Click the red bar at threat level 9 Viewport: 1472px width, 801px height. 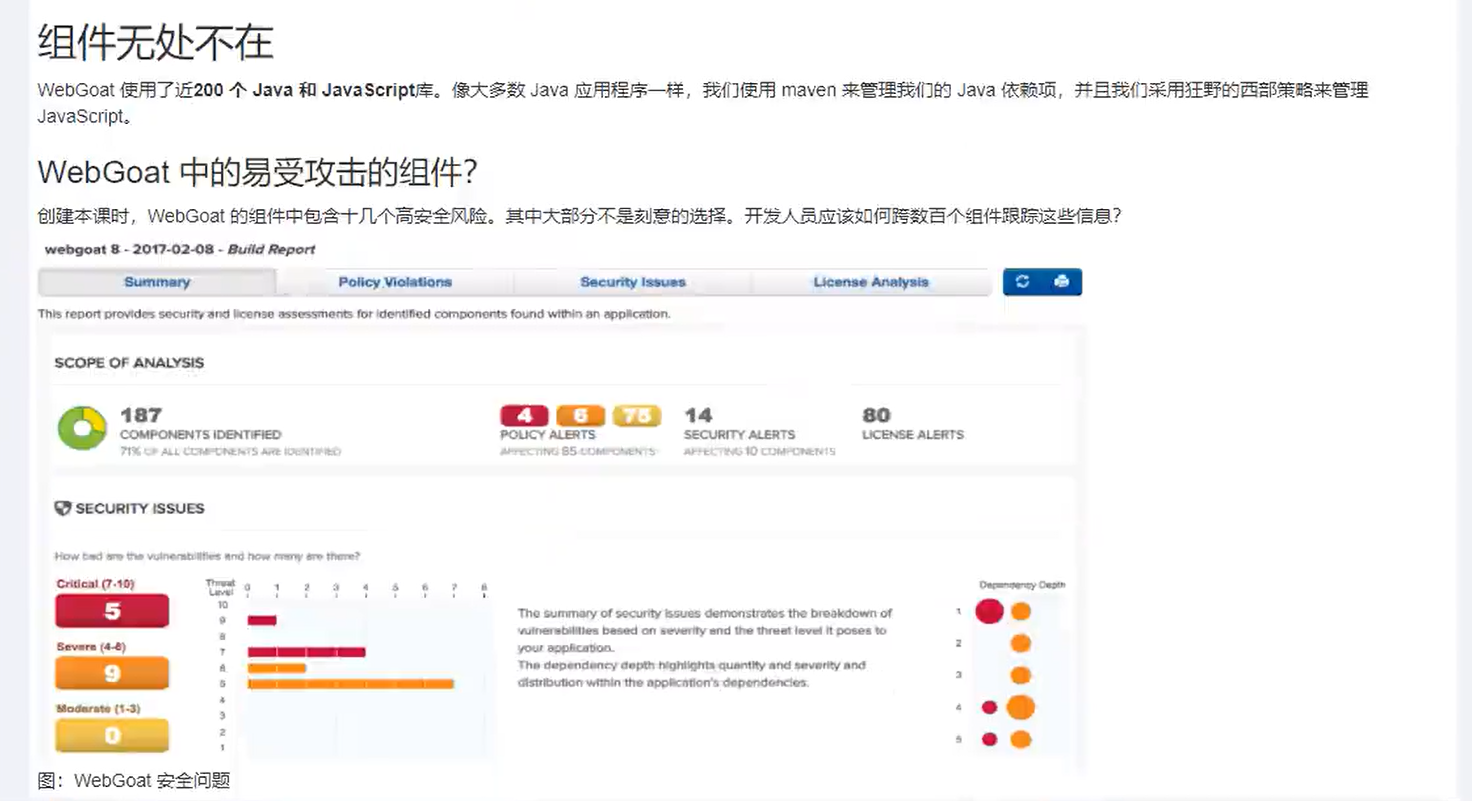pos(262,620)
